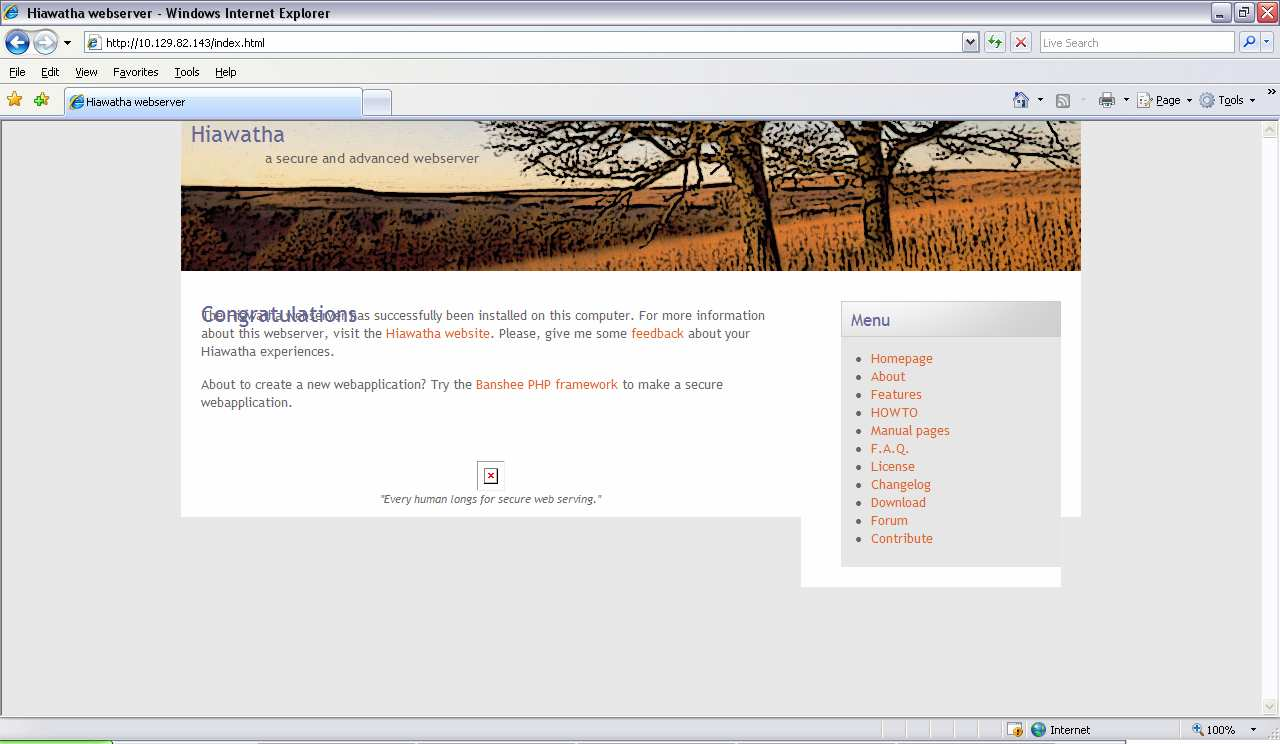Open the License link
The height and width of the screenshot is (744, 1280).
[x=892, y=467]
